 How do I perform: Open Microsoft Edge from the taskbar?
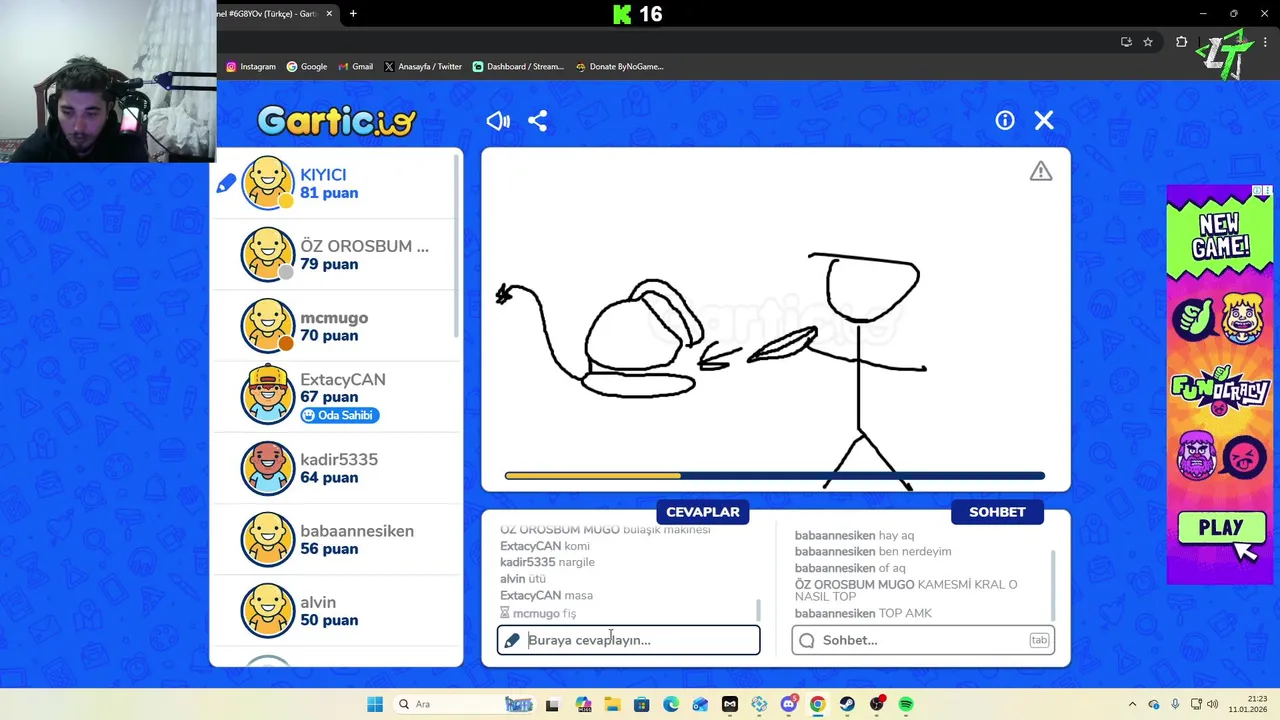[671, 704]
